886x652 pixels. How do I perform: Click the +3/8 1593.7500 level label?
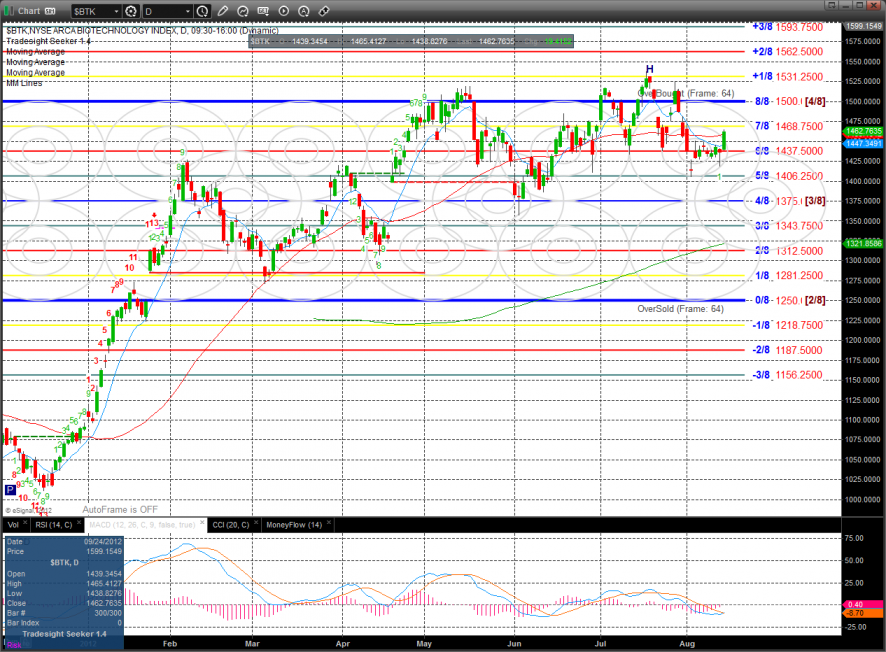click(x=788, y=27)
